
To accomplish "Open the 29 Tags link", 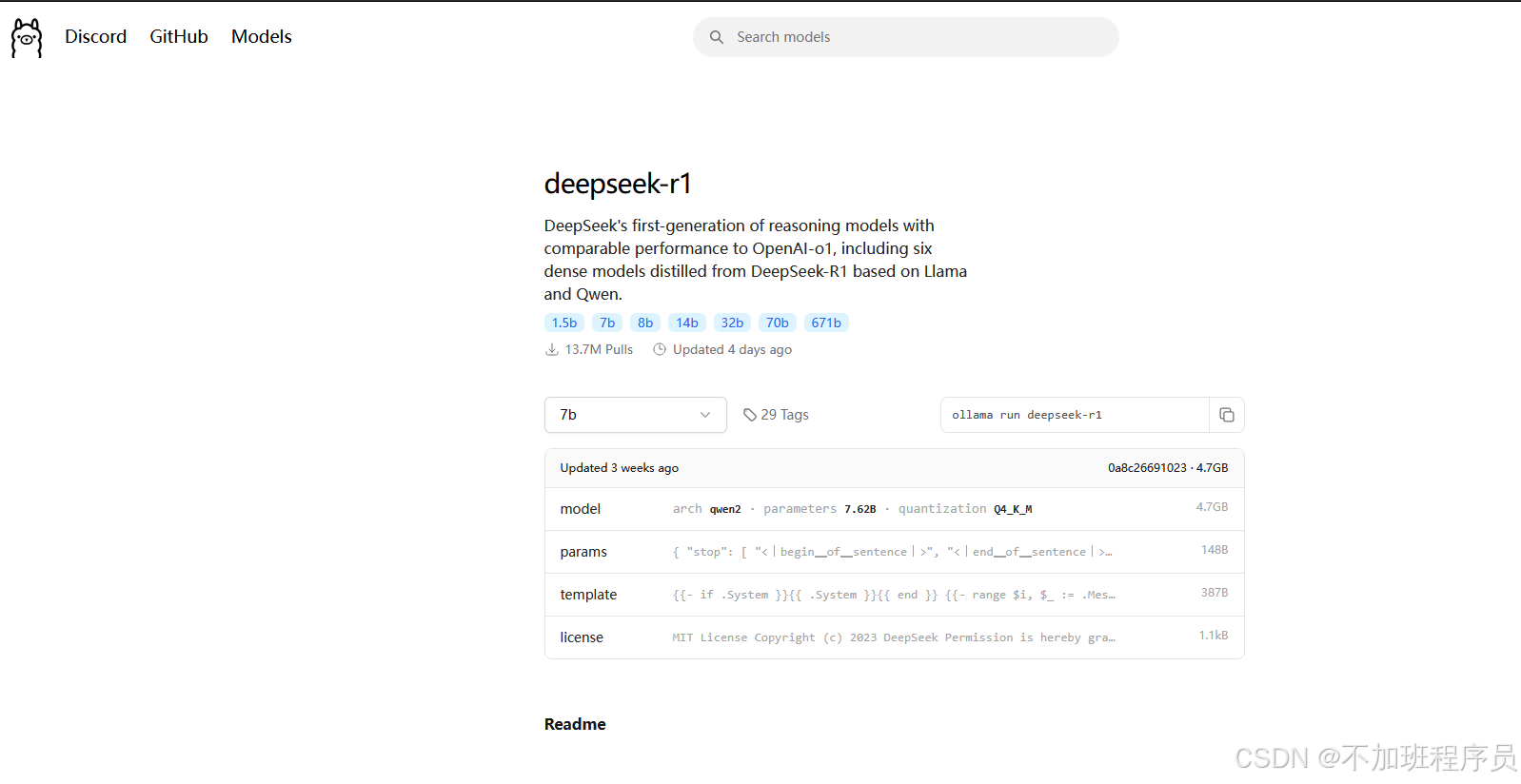I will click(x=776, y=415).
